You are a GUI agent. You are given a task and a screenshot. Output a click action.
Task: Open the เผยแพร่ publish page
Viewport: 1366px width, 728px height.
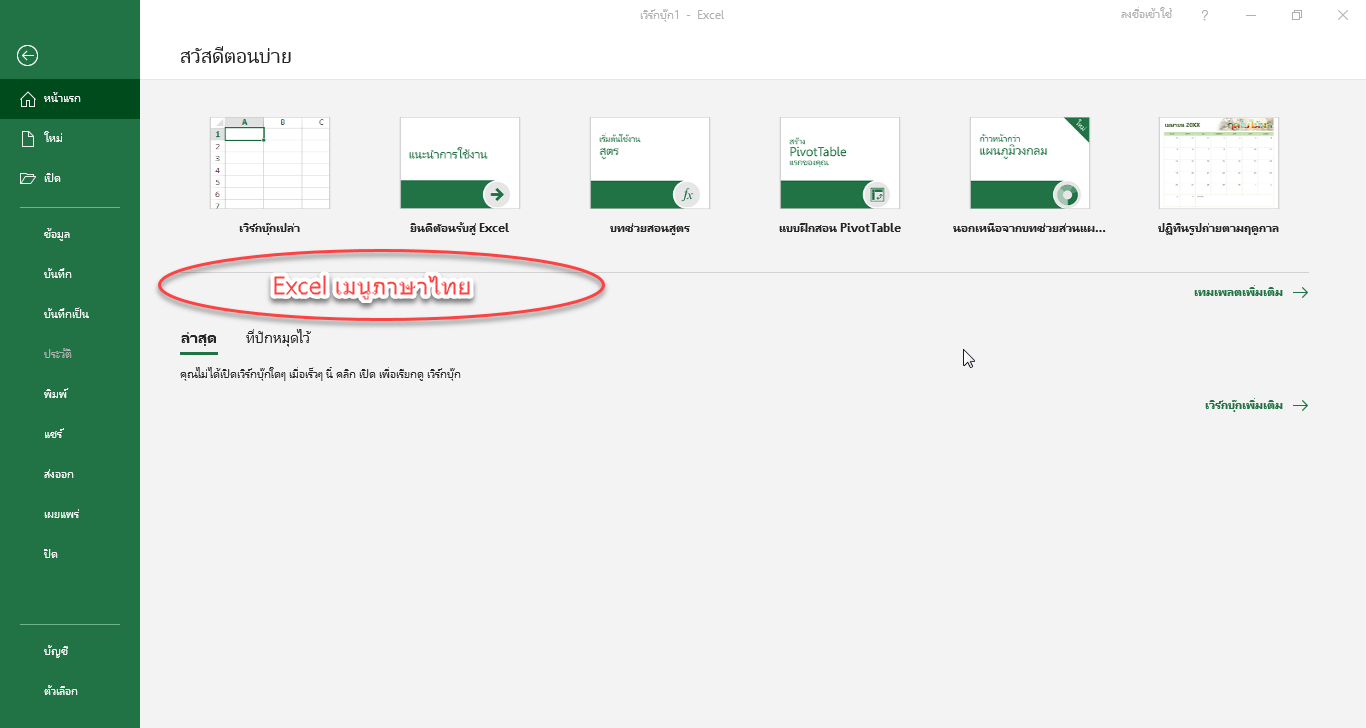pos(61,514)
